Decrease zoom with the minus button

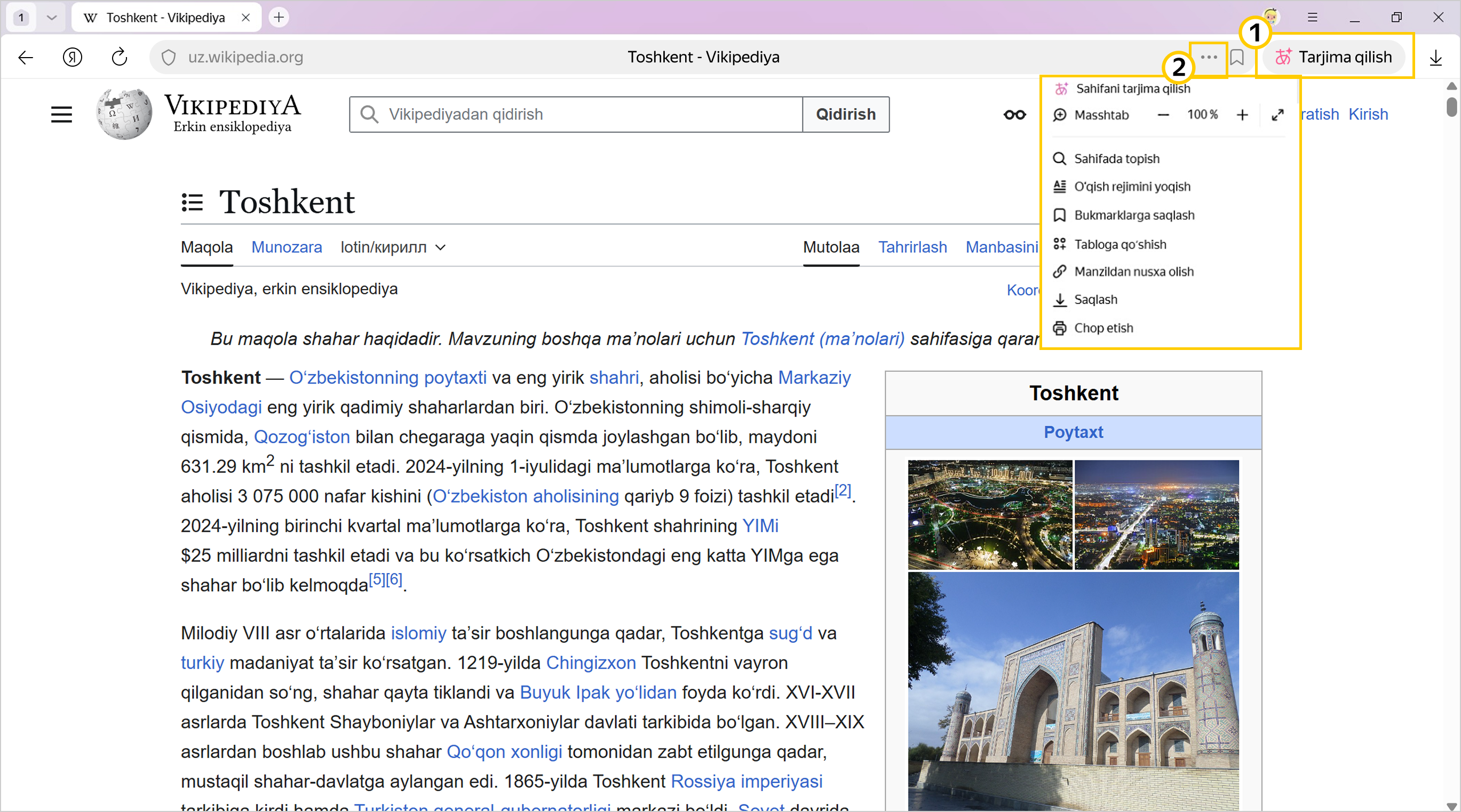coord(1163,115)
